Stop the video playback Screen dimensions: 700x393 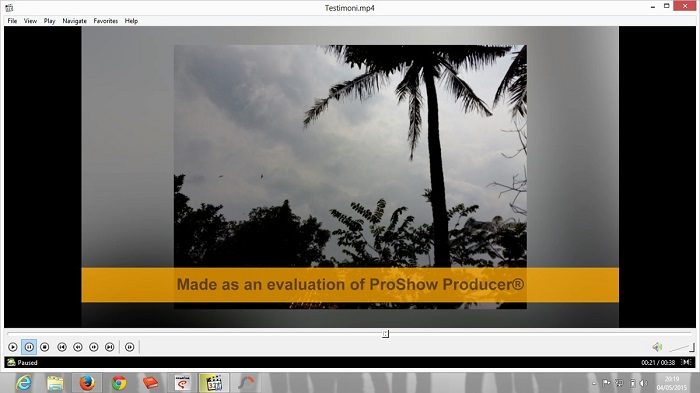coord(45,347)
